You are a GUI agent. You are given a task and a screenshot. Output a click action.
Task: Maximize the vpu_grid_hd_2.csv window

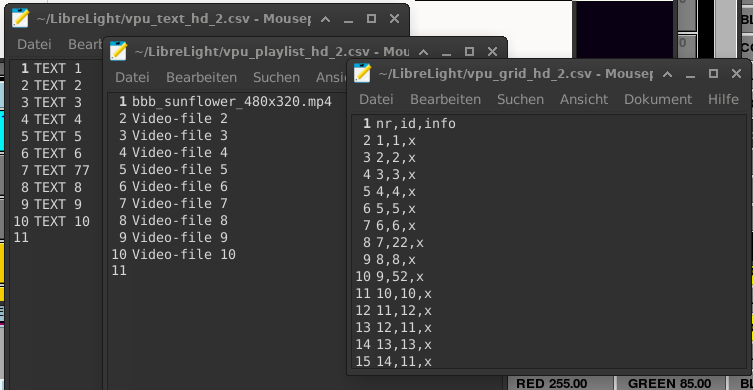tap(713, 74)
